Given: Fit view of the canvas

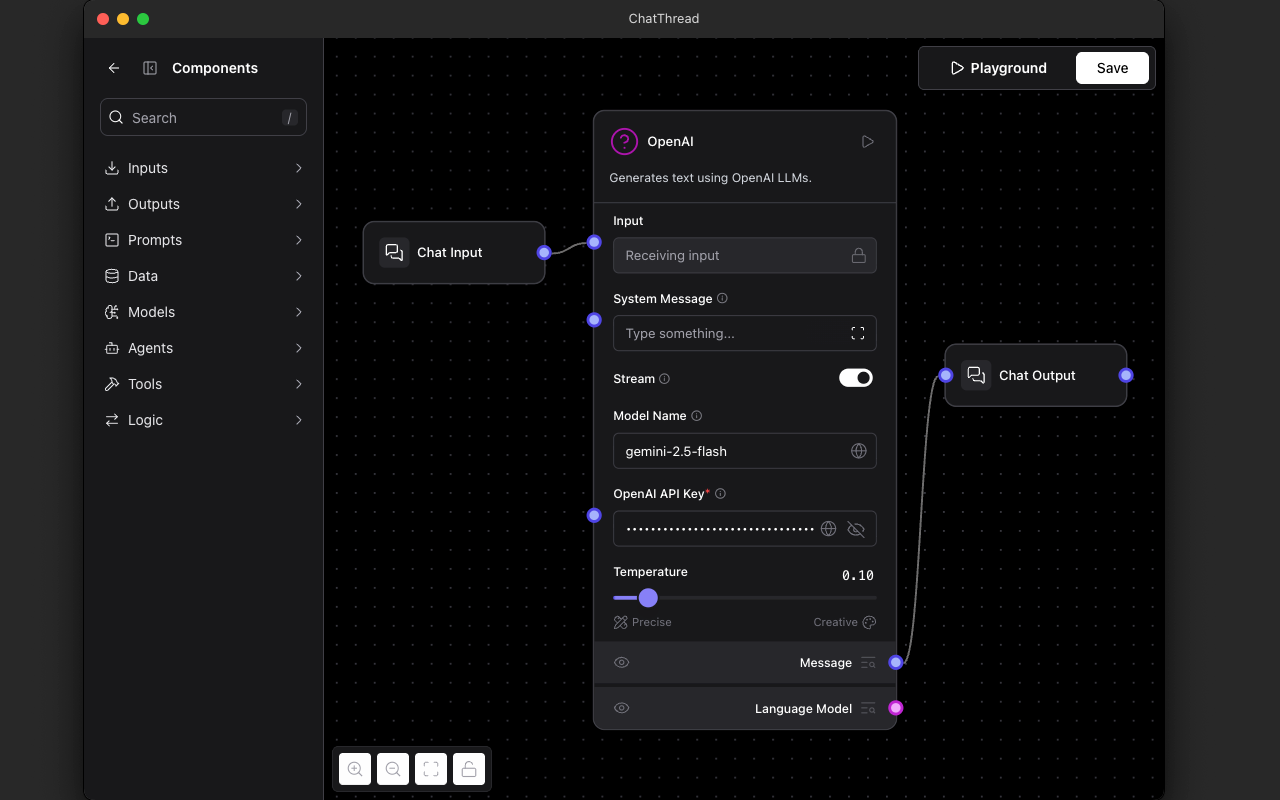Looking at the screenshot, I should pyautogui.click(x=431, y=769).
